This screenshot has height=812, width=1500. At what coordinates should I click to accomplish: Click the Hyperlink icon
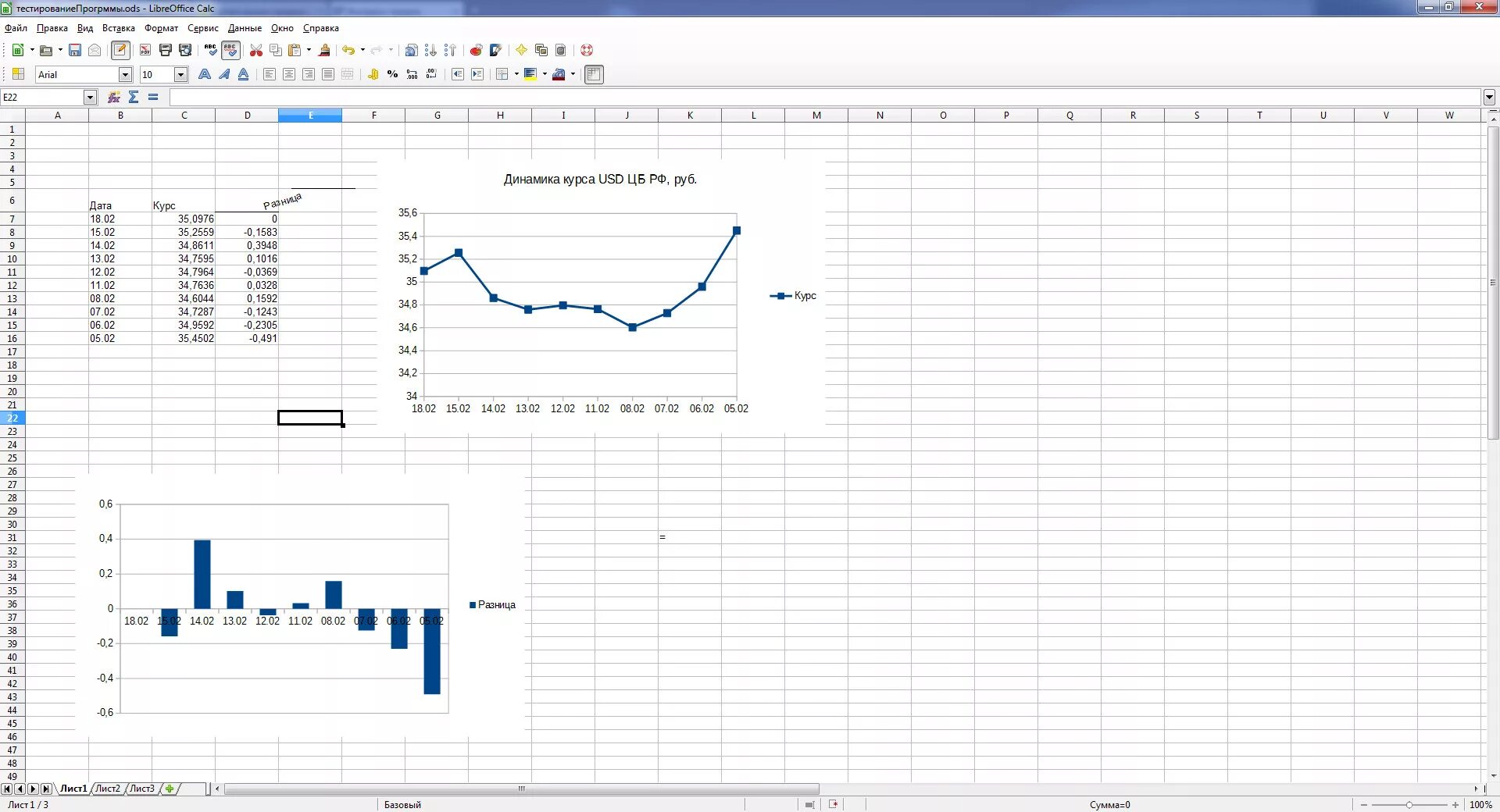coord(411,50)
